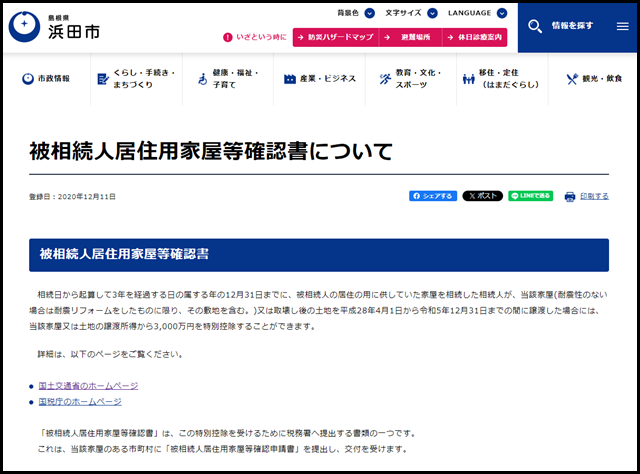Open 休日診療案内 button
The width and height of the screenshot is (640, 474).
point(475,37)
